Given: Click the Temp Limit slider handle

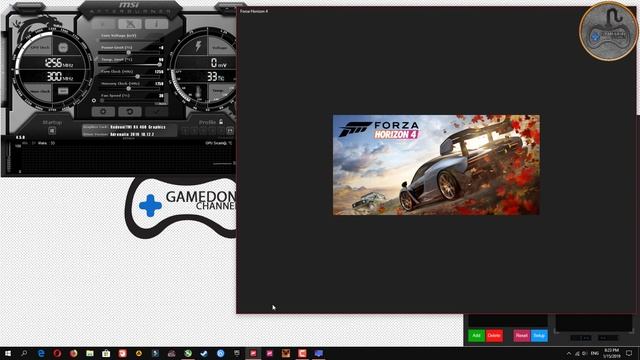Looking at the screenshot, I should click(x=159, y=64).
